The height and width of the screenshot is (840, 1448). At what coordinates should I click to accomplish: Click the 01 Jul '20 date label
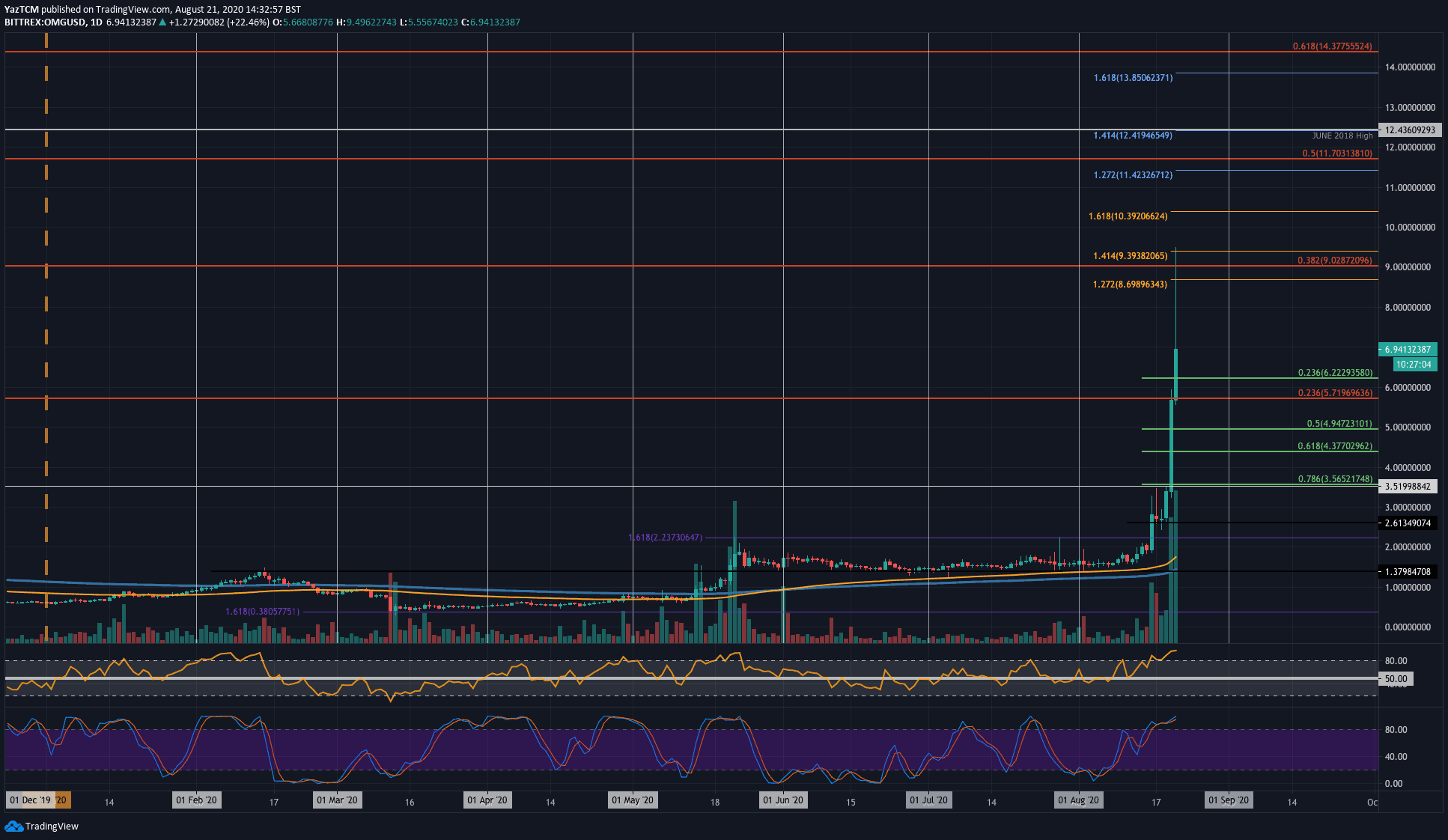(x=928, y=800)
